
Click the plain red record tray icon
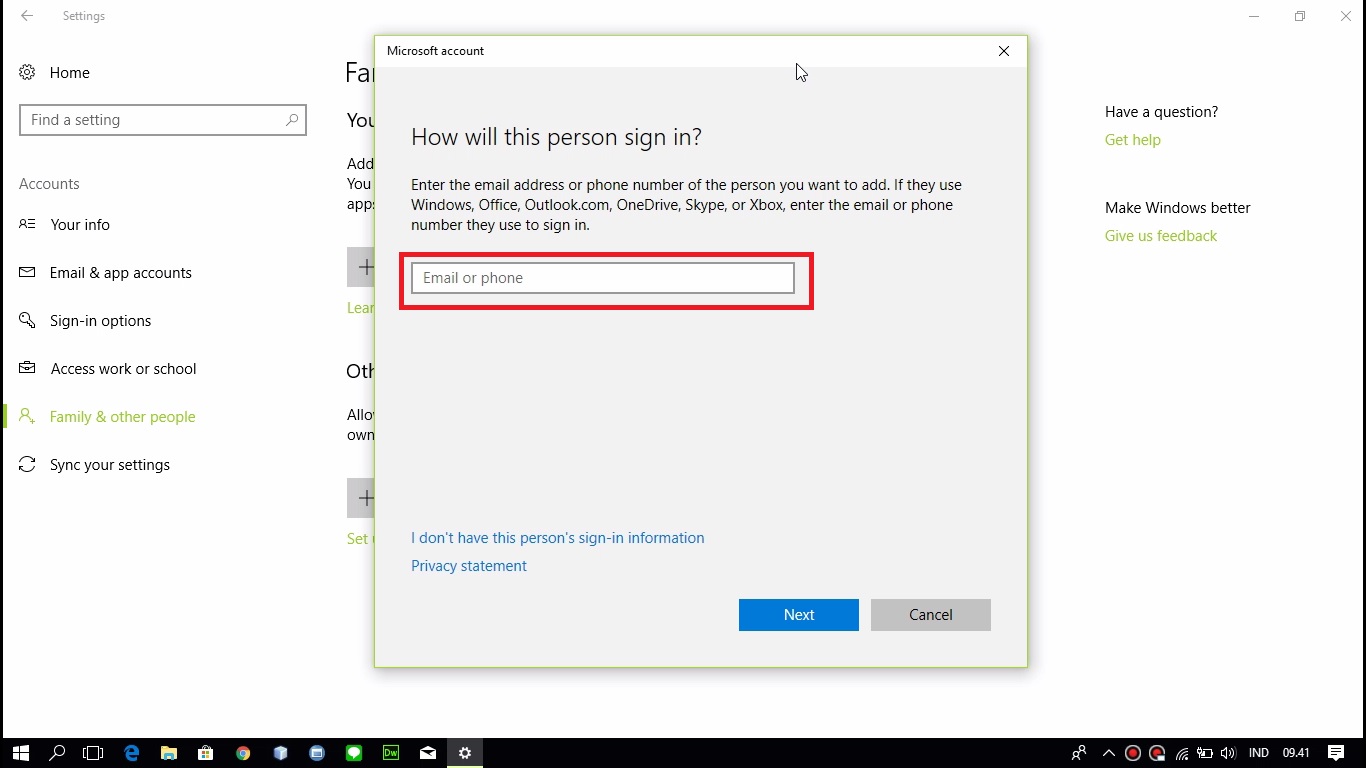tap(1133, 753)
